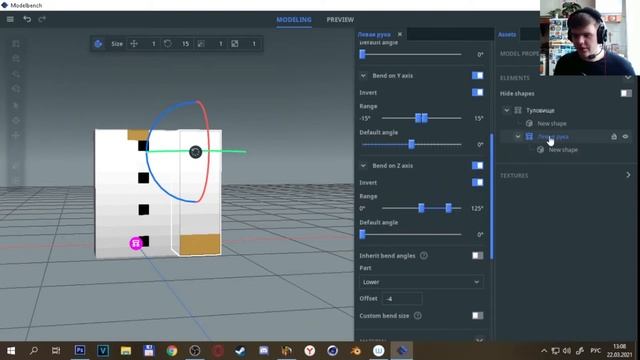Click the highlighted Левая рука part icon
640x360 pixels.
pos(529,136)
